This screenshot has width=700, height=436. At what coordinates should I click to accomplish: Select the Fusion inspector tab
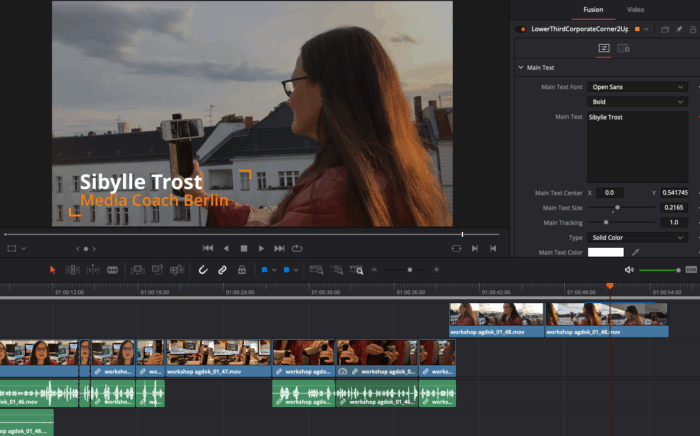coord(593,9)
